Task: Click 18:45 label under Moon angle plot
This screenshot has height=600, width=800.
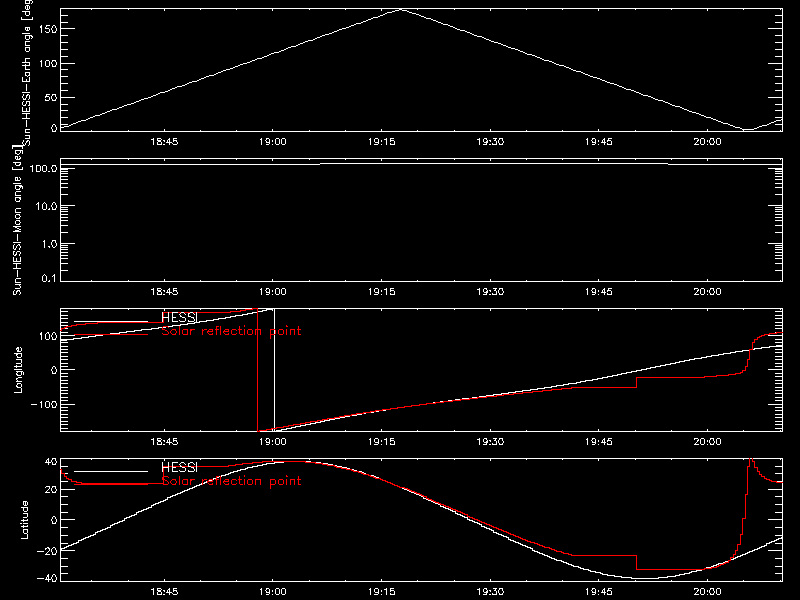Action: click(164, 291)
